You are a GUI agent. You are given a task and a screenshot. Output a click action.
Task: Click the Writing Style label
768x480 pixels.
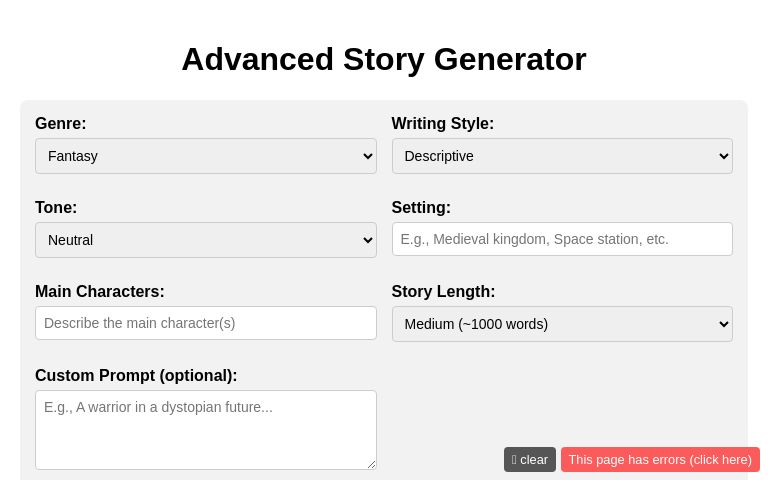click(443, 124)
